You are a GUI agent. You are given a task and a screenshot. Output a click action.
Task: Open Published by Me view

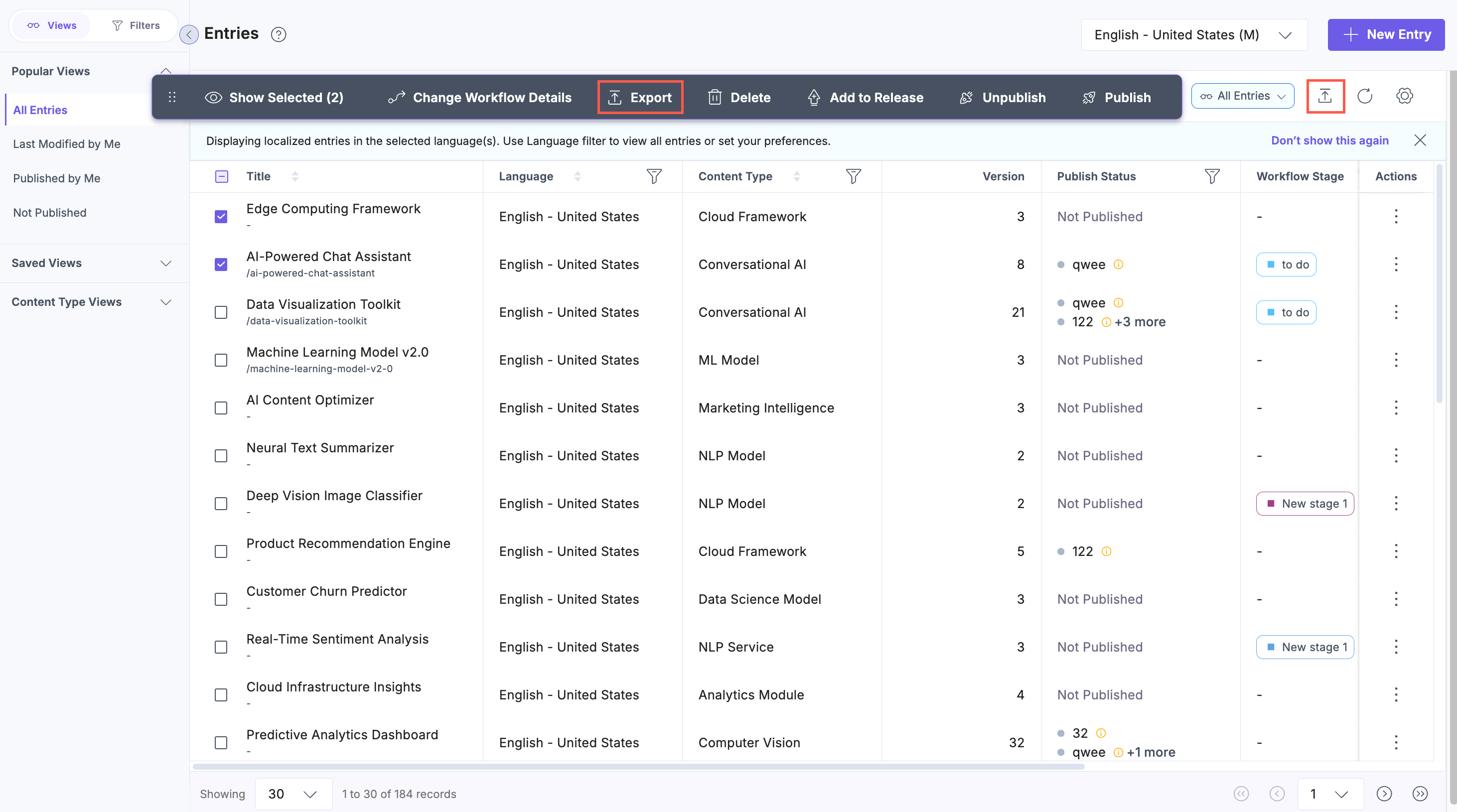[x=57, y=178]
